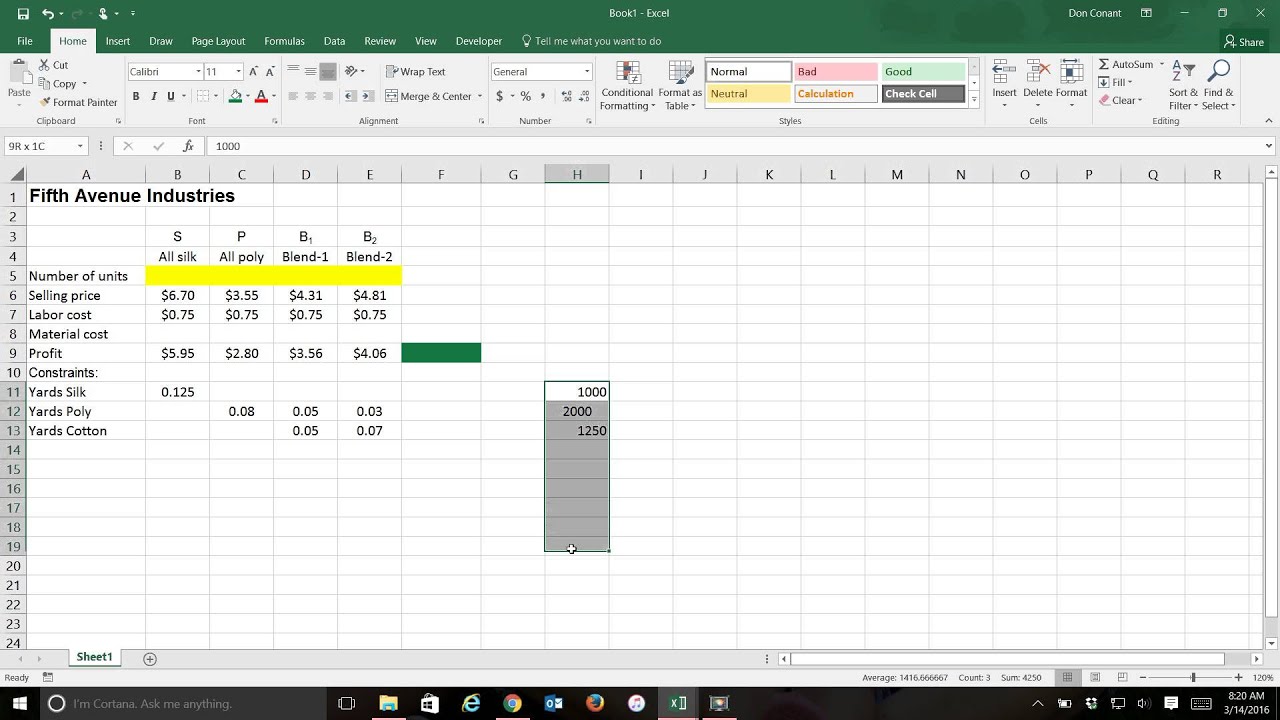1280x720 pixels.
Task: Apply the Check Cell style
Action: [x=923, y=94]
